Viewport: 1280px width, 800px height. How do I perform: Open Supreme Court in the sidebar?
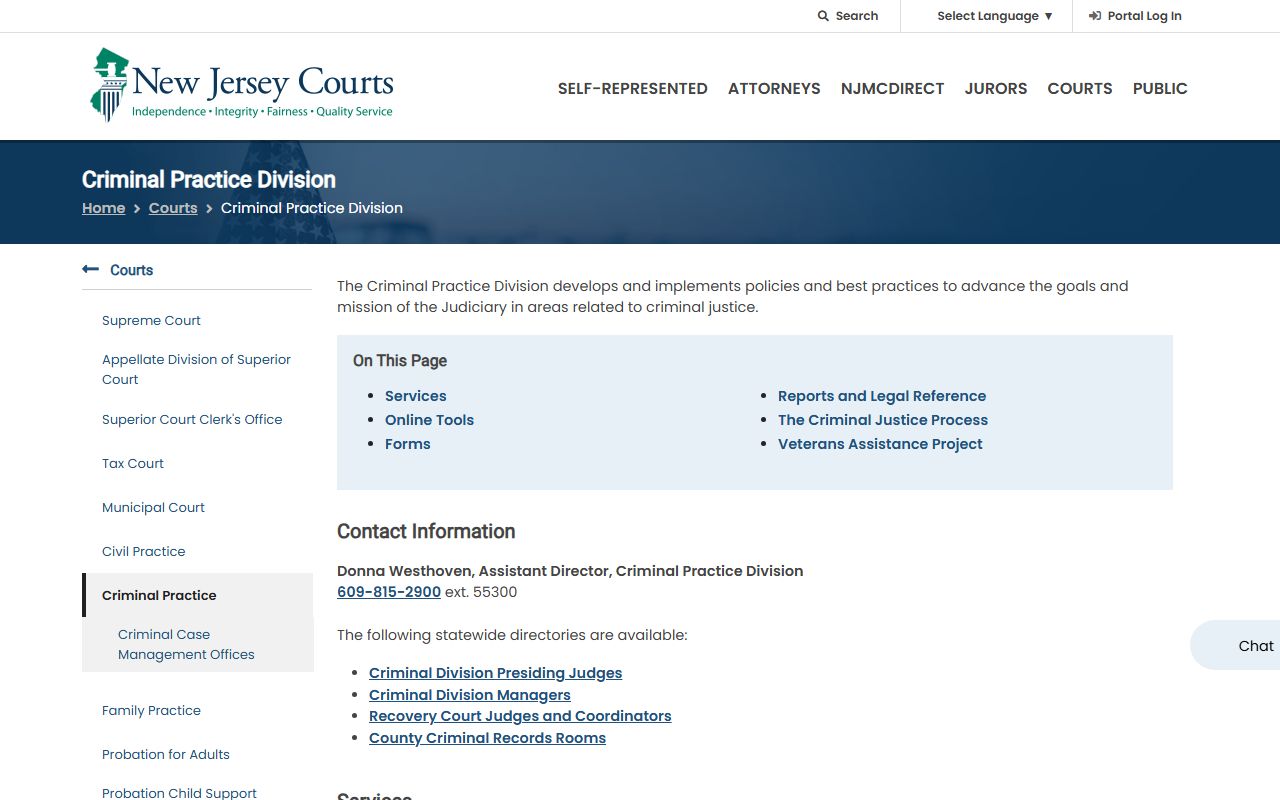151,320
